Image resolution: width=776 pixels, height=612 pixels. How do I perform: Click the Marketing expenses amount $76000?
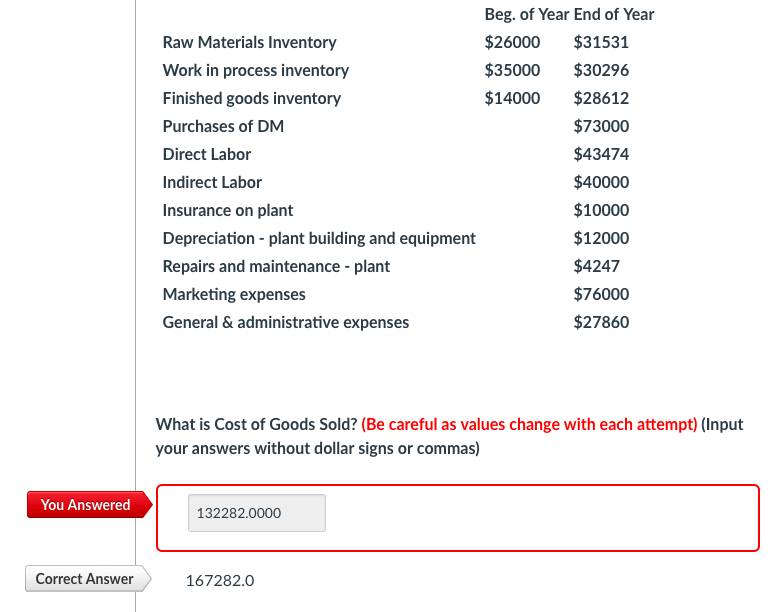[601, 294]
